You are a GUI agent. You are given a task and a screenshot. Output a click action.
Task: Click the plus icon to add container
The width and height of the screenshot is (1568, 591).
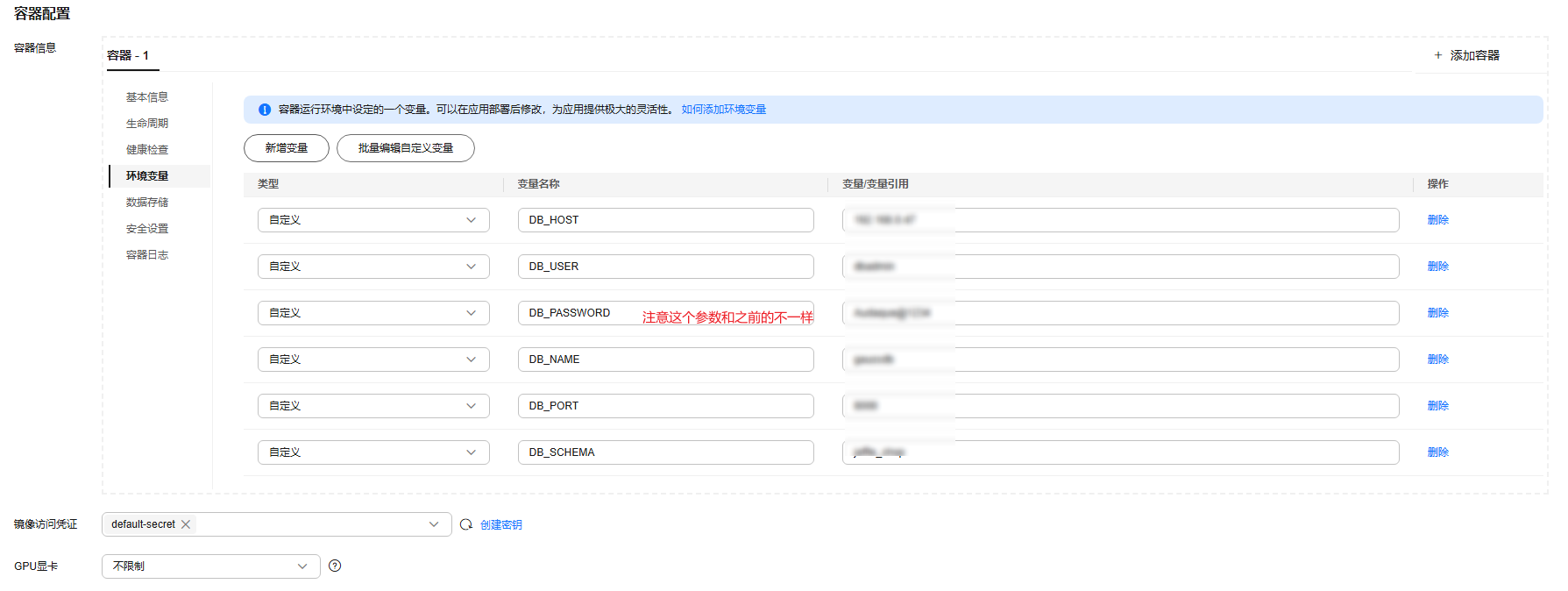click(x=1437, y=55)
